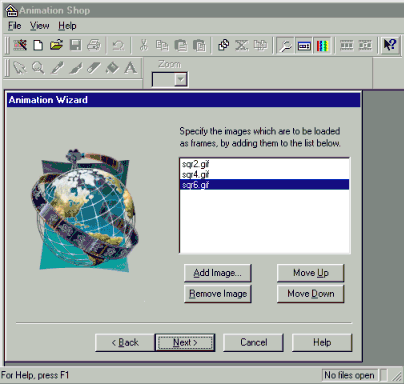Click the Cut scissors icon
The image size is (404, 384).
(x=144, y=45)
